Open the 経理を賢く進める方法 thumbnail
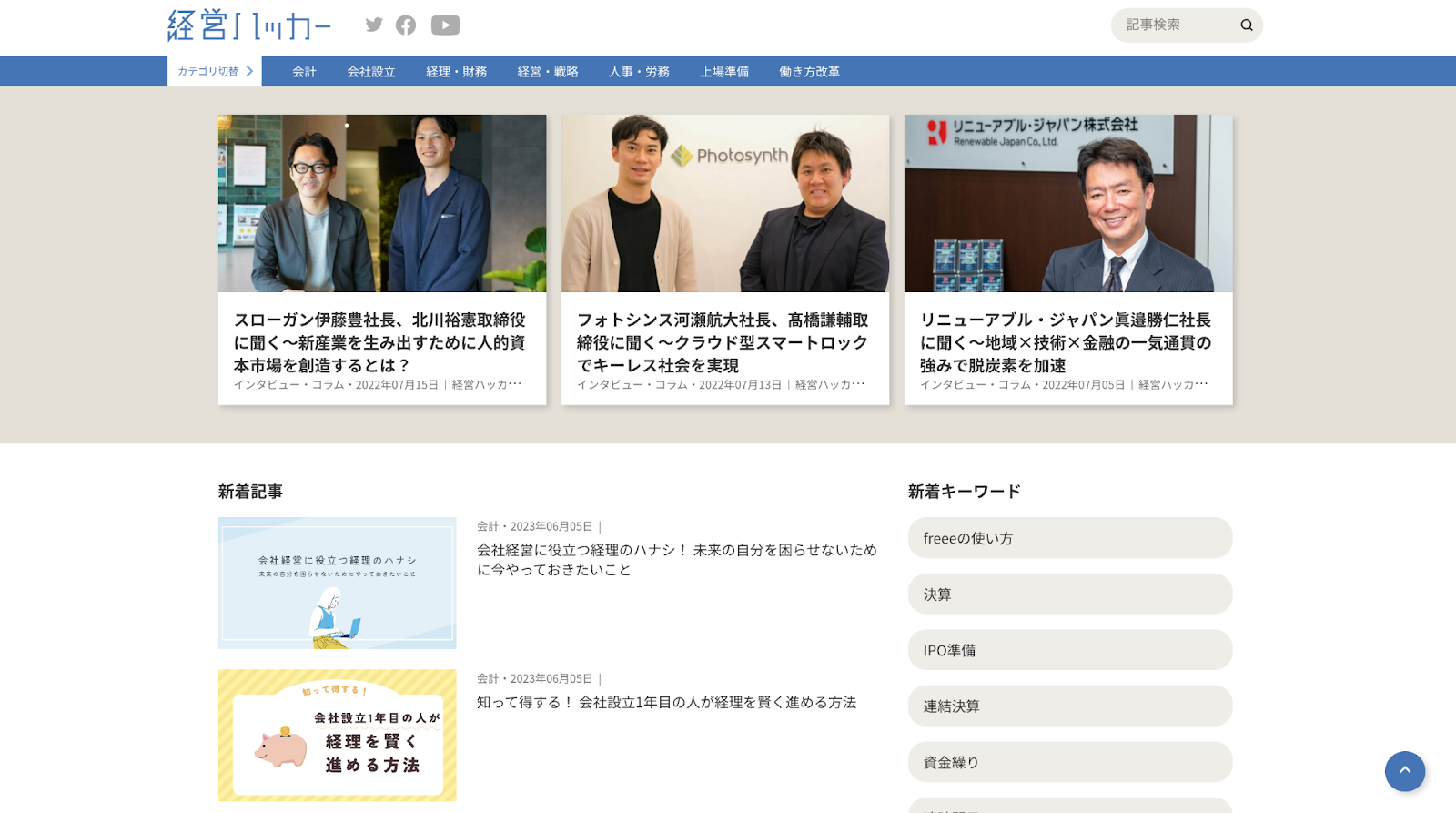The height and width of the screenshot is (813, 1456). [x=338, y=736]
